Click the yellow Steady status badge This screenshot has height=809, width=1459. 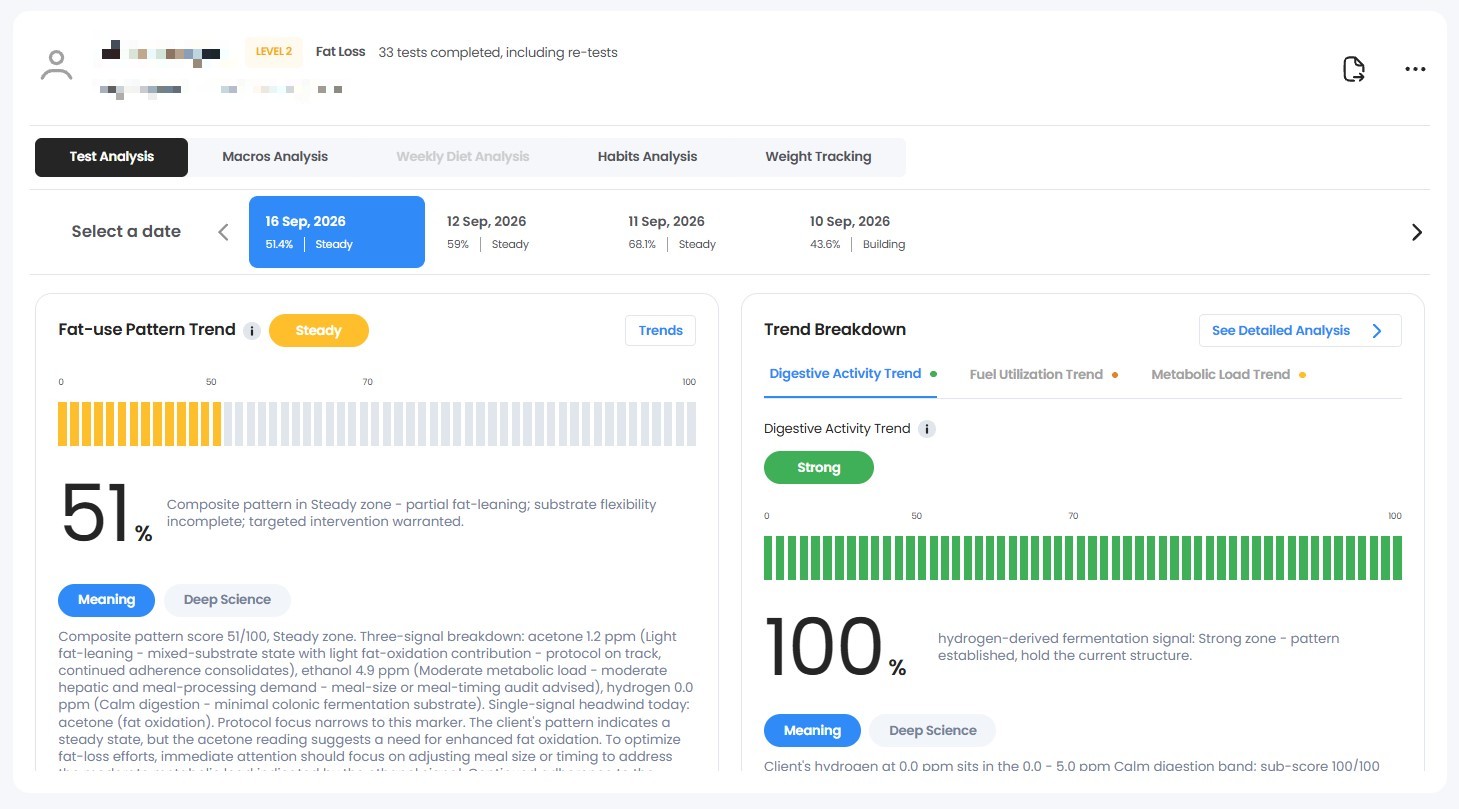point(319,331)
